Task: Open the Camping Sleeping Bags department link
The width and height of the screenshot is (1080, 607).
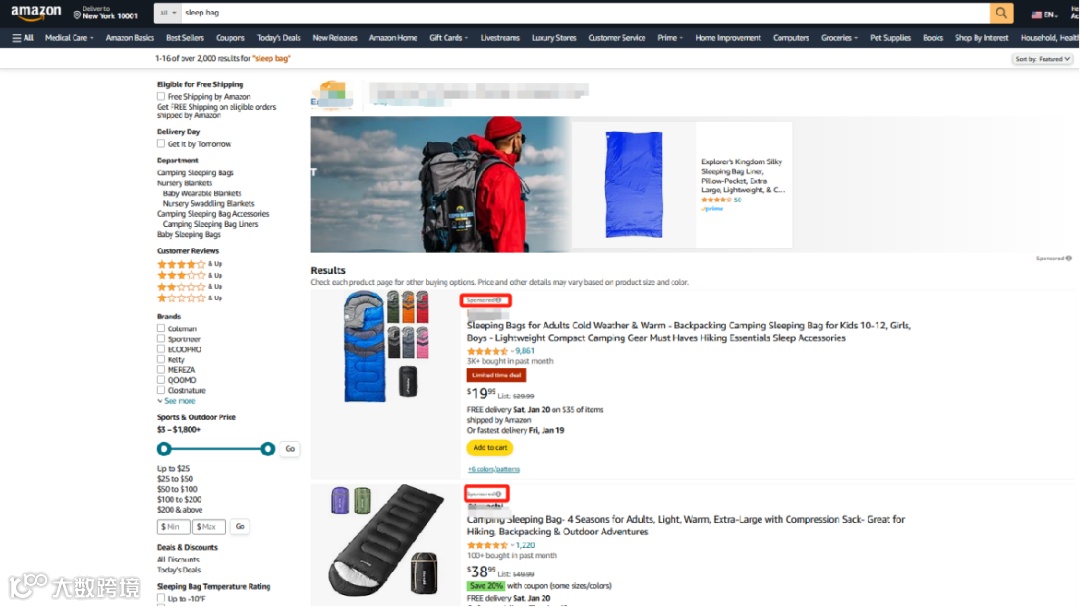Action: tap(195, 173)
